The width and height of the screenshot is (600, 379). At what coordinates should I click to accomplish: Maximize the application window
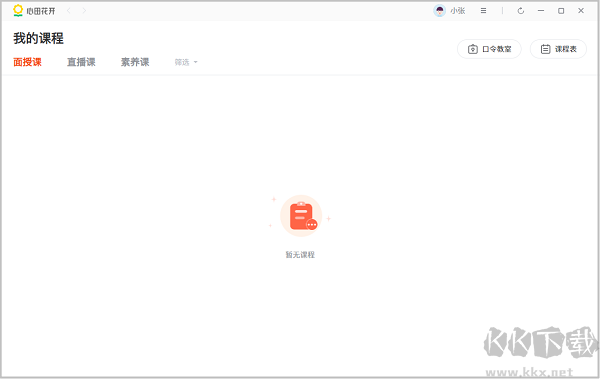tap(561, 11)
